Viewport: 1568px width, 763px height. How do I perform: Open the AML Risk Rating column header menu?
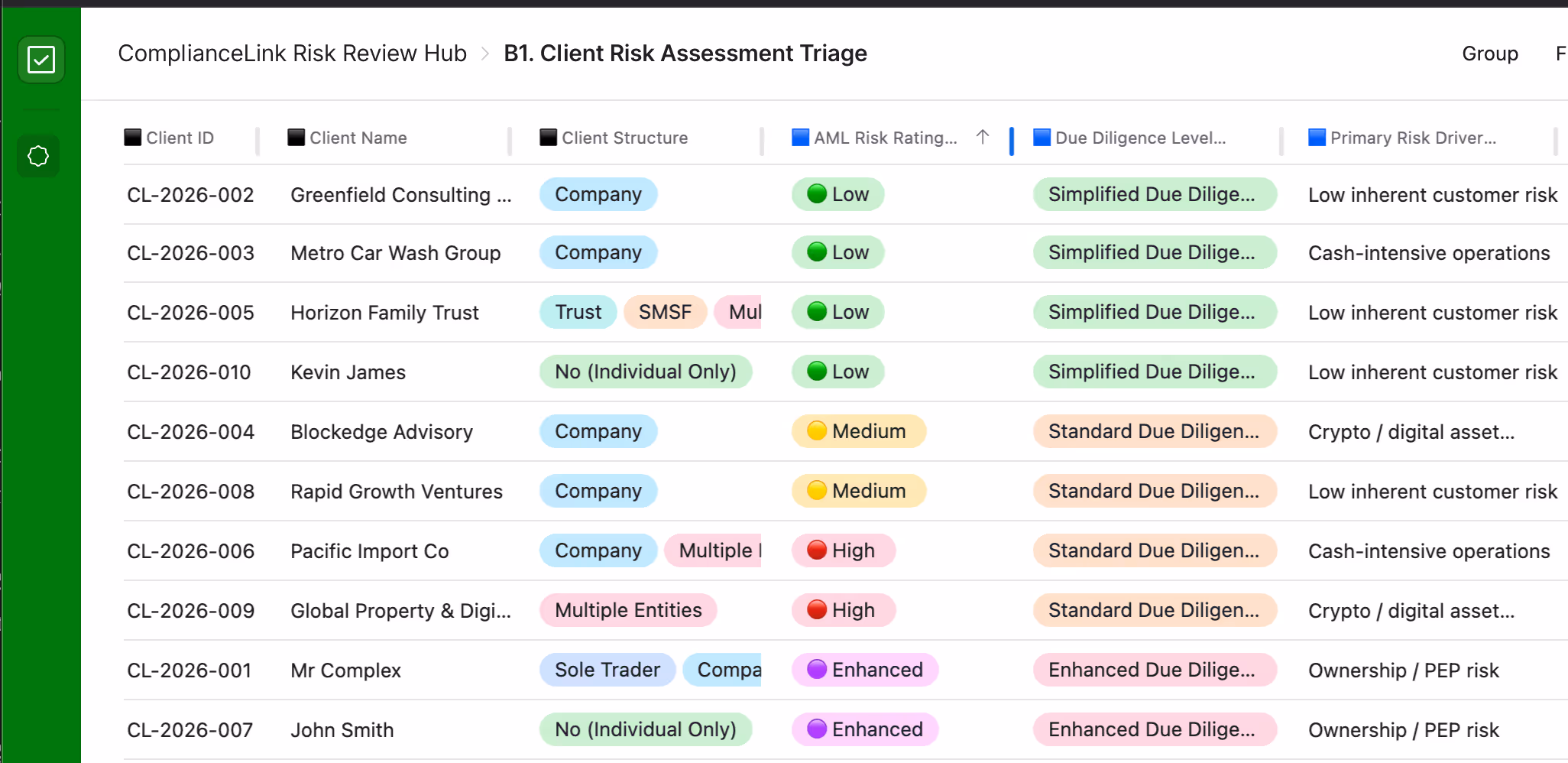click(883, 138)
